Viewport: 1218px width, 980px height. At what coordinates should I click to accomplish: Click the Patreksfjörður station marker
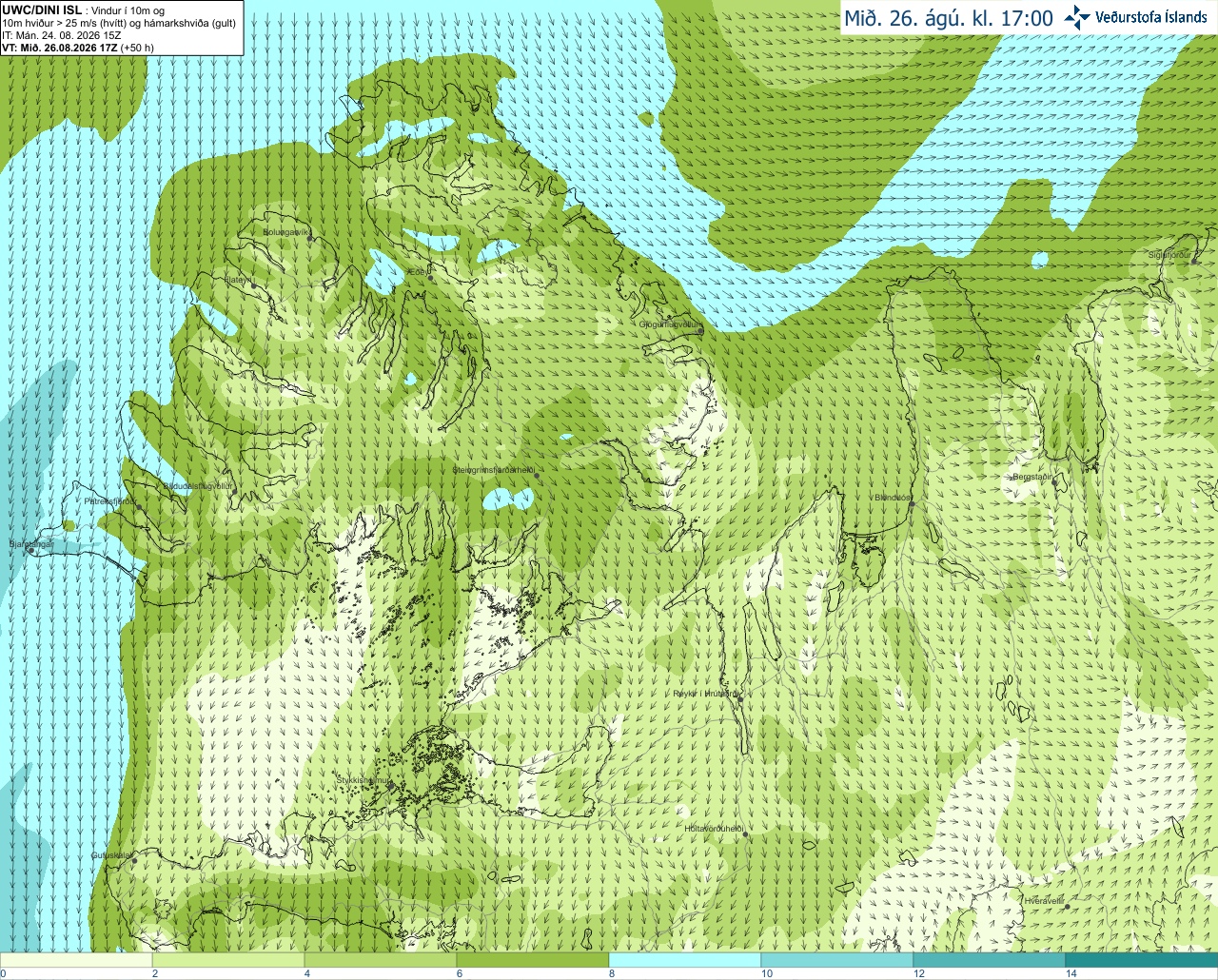(139, 507)
